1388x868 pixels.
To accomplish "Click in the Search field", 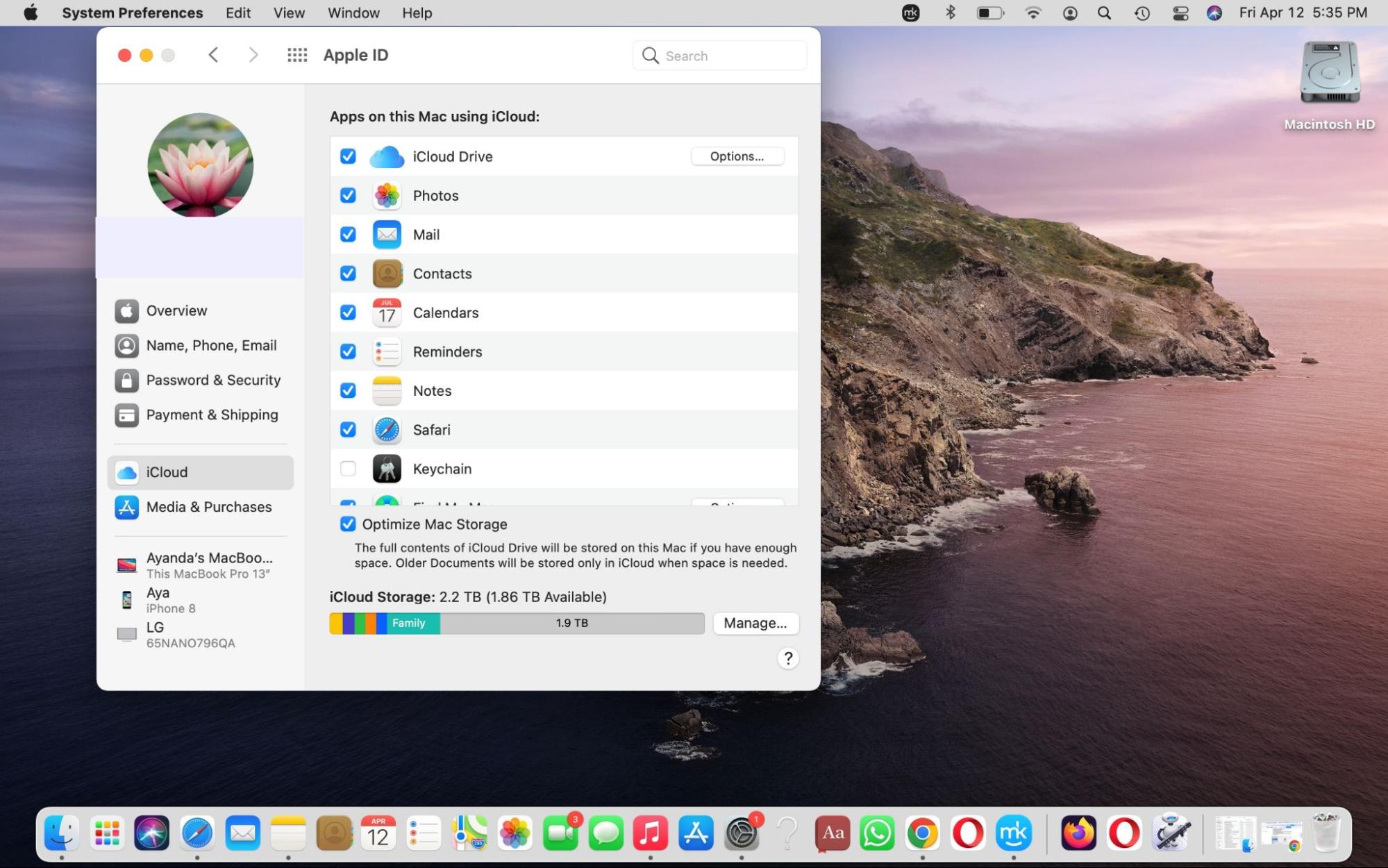I will [x=719, y=56].
